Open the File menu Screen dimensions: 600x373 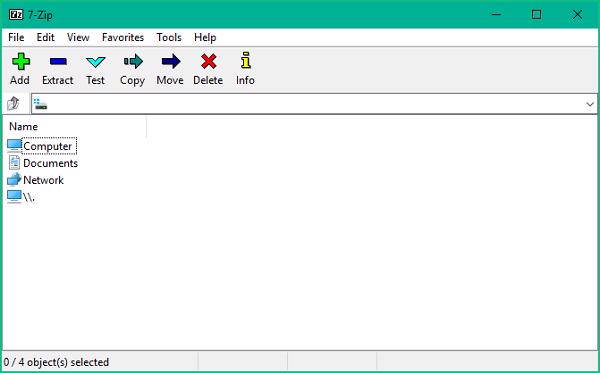(16, 37)
